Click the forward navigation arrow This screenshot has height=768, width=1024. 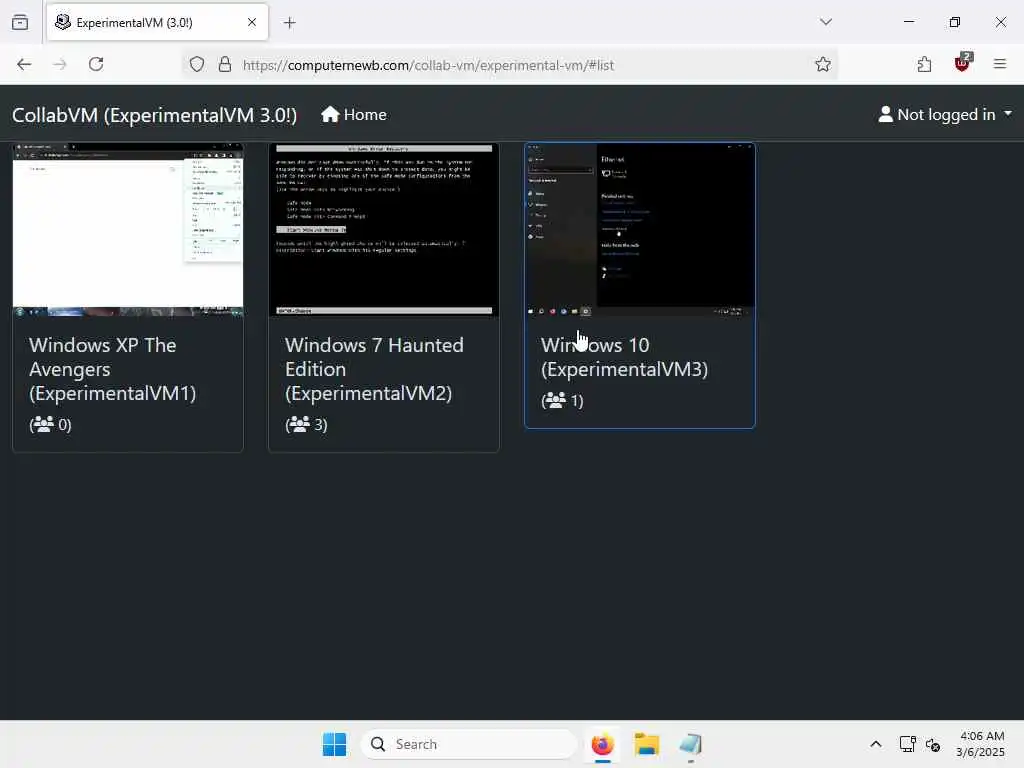click(60, 64)
